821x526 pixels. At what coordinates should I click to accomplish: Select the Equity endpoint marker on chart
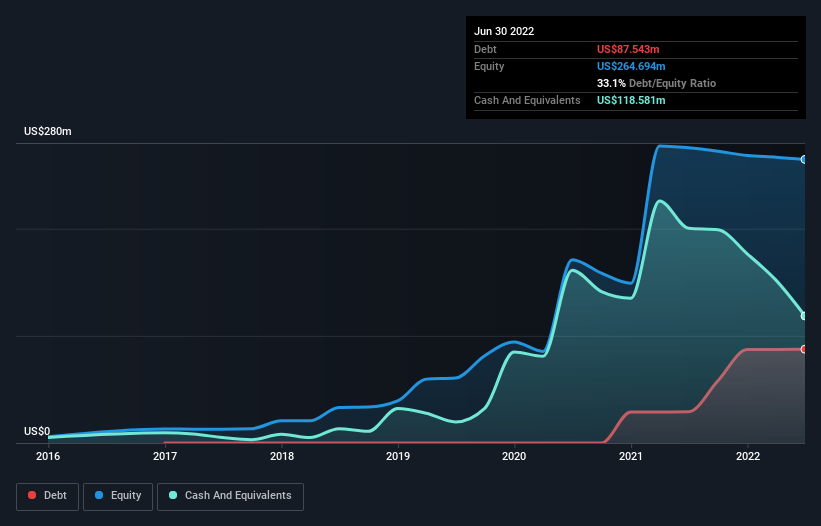[x=804, y=160]
